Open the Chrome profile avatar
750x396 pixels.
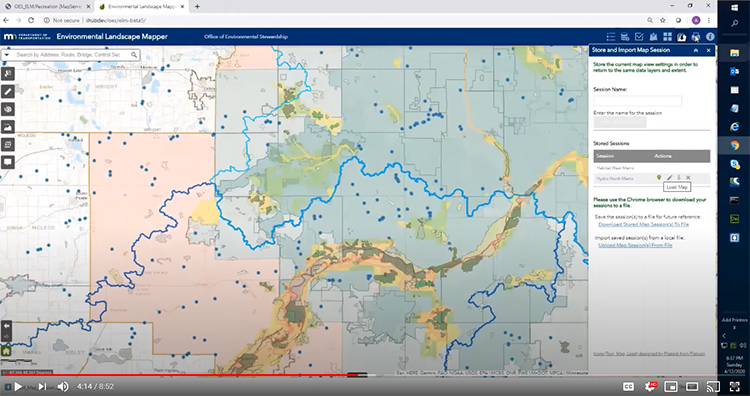(x=696, y=21)
